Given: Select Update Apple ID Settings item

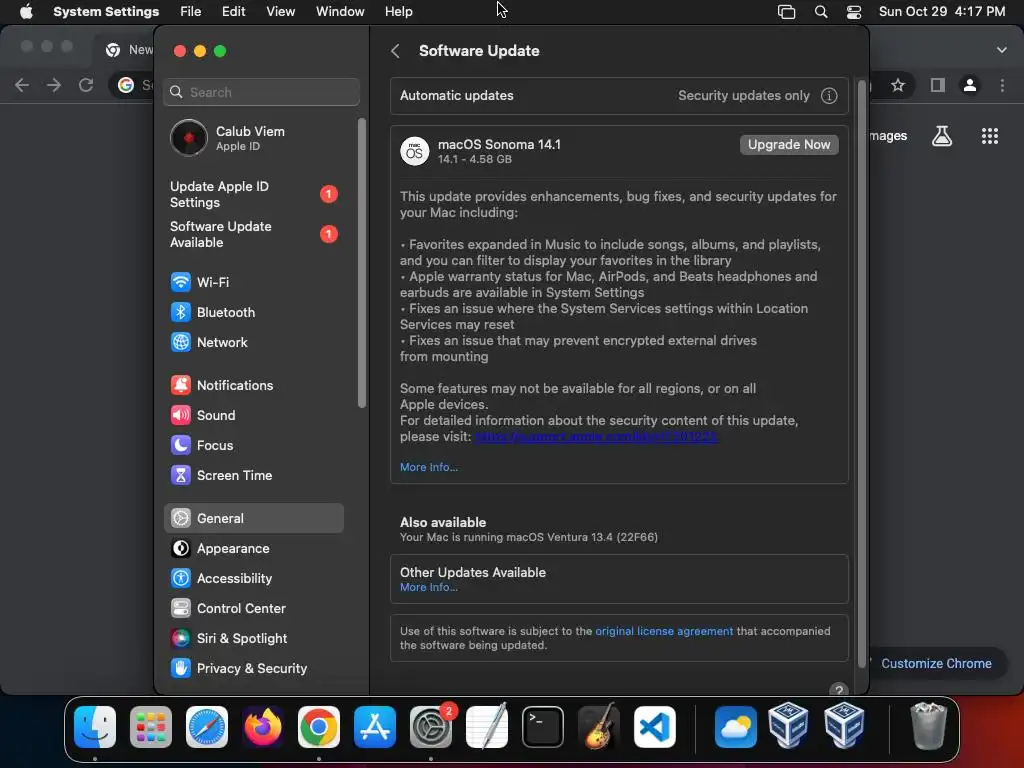Looking at the screenshot, I should (x=253, y=194).
